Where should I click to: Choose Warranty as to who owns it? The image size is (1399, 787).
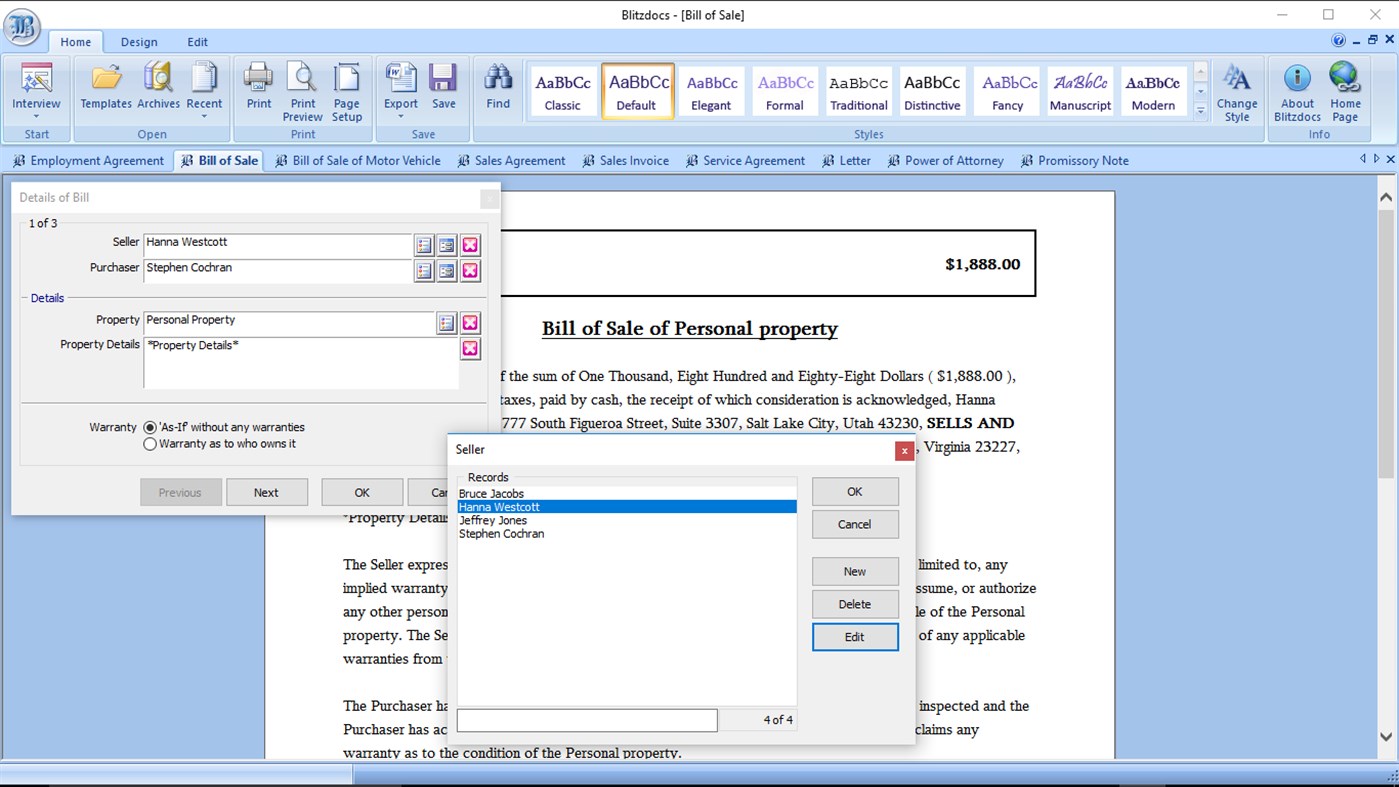pos(151,443)
